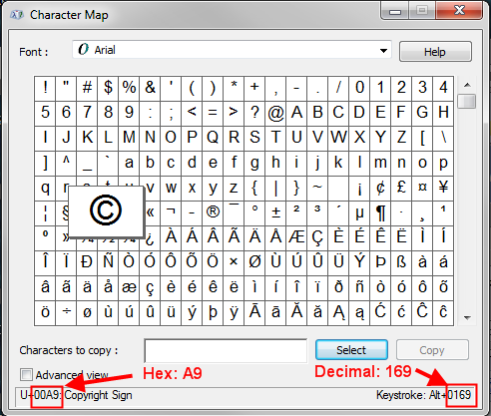The height and width of the screenshot is (416, 491).
Task: Select the yen ¥ currency symbol
Action: (443, 187)
